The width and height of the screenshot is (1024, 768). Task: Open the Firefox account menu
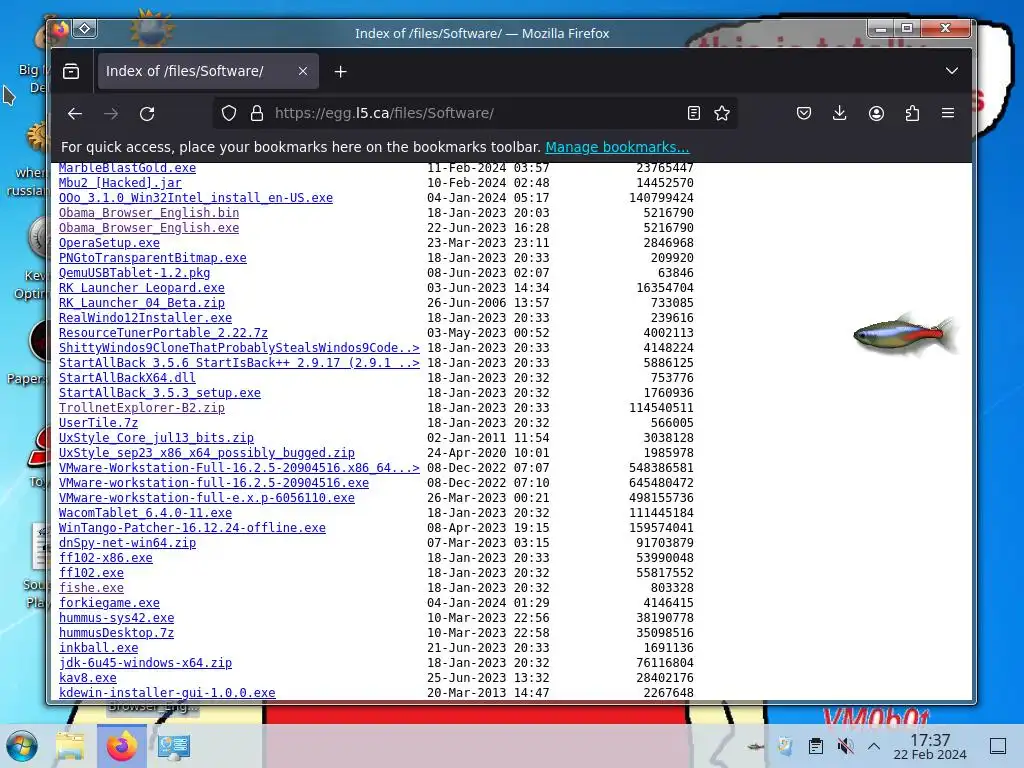876,114
